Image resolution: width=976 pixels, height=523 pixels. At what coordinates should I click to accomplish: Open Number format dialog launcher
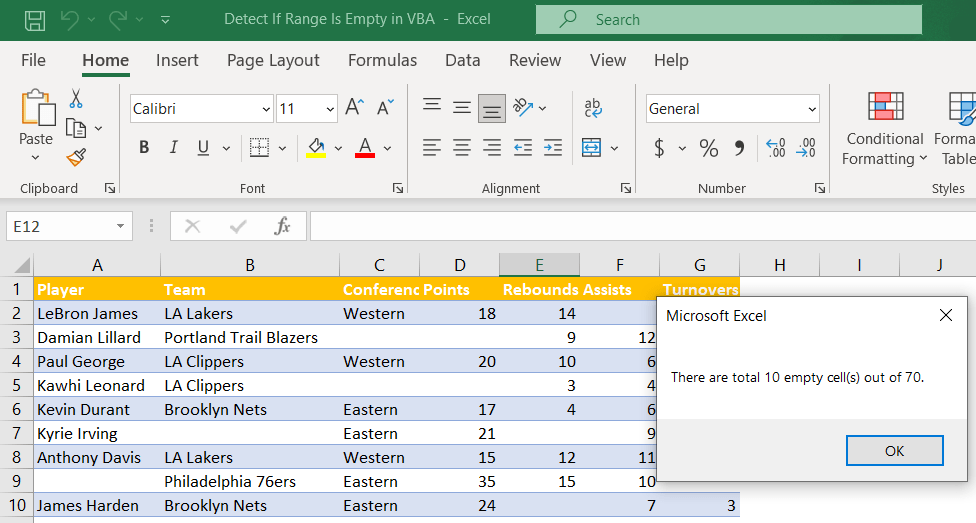(x=820, y=188)
